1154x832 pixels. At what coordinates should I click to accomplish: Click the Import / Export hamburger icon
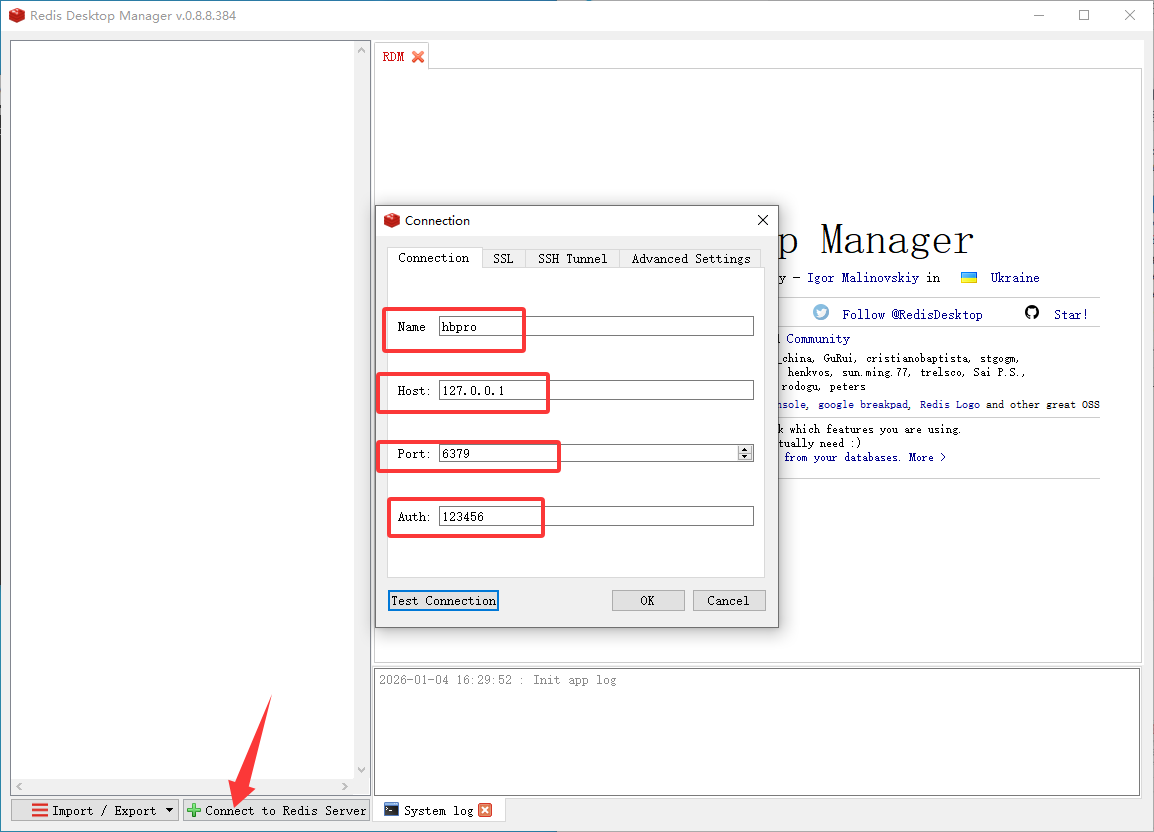point(40,810)
